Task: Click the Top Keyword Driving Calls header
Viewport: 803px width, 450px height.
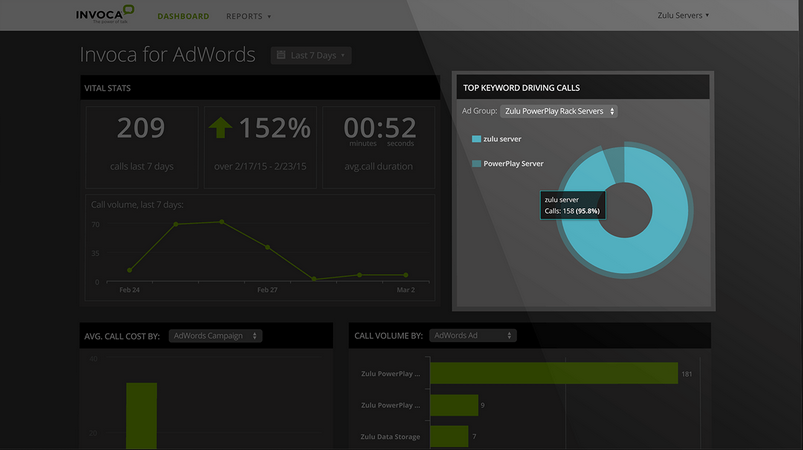Action: point(583,88)
